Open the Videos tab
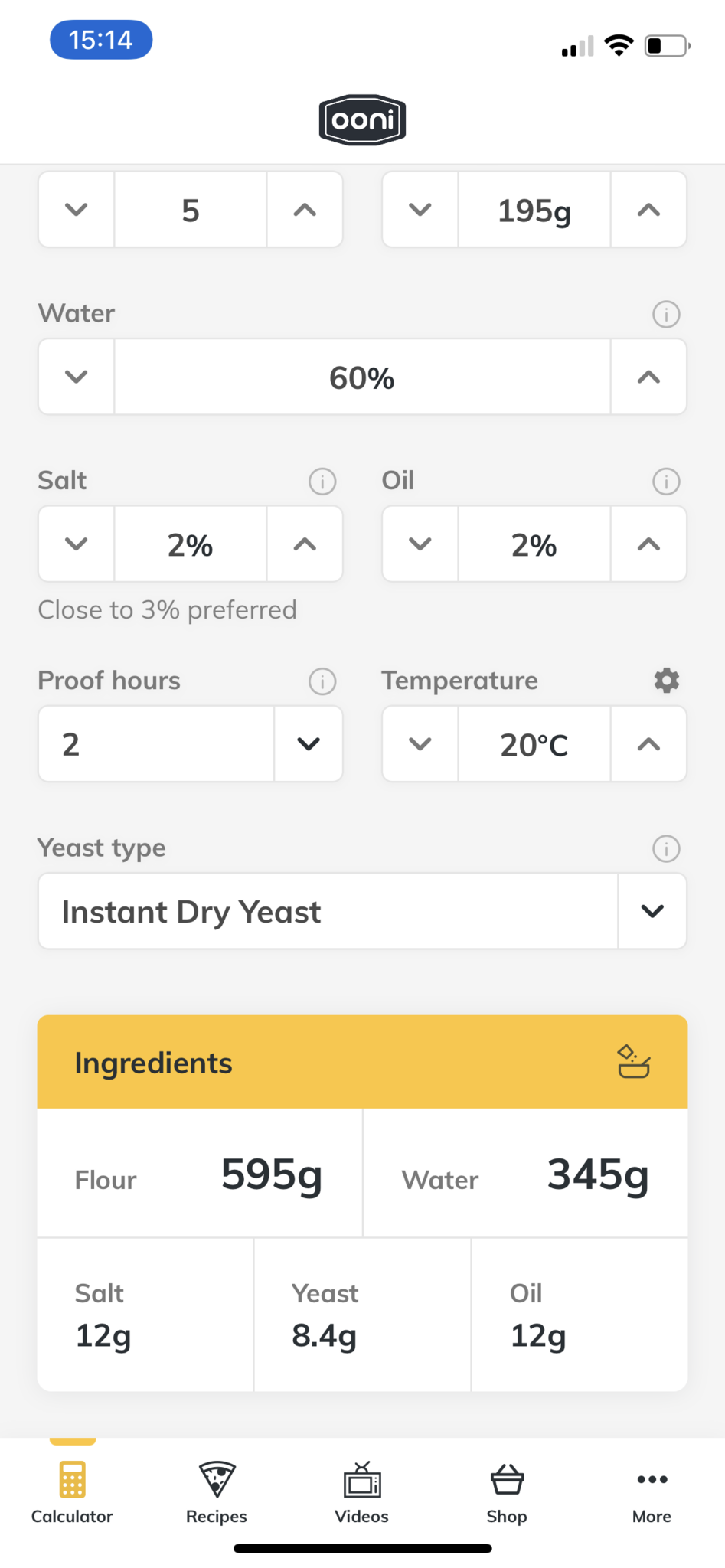The height and width of the screenshot is (1568, 725). pyautogui.click(x=361, y=1491)
